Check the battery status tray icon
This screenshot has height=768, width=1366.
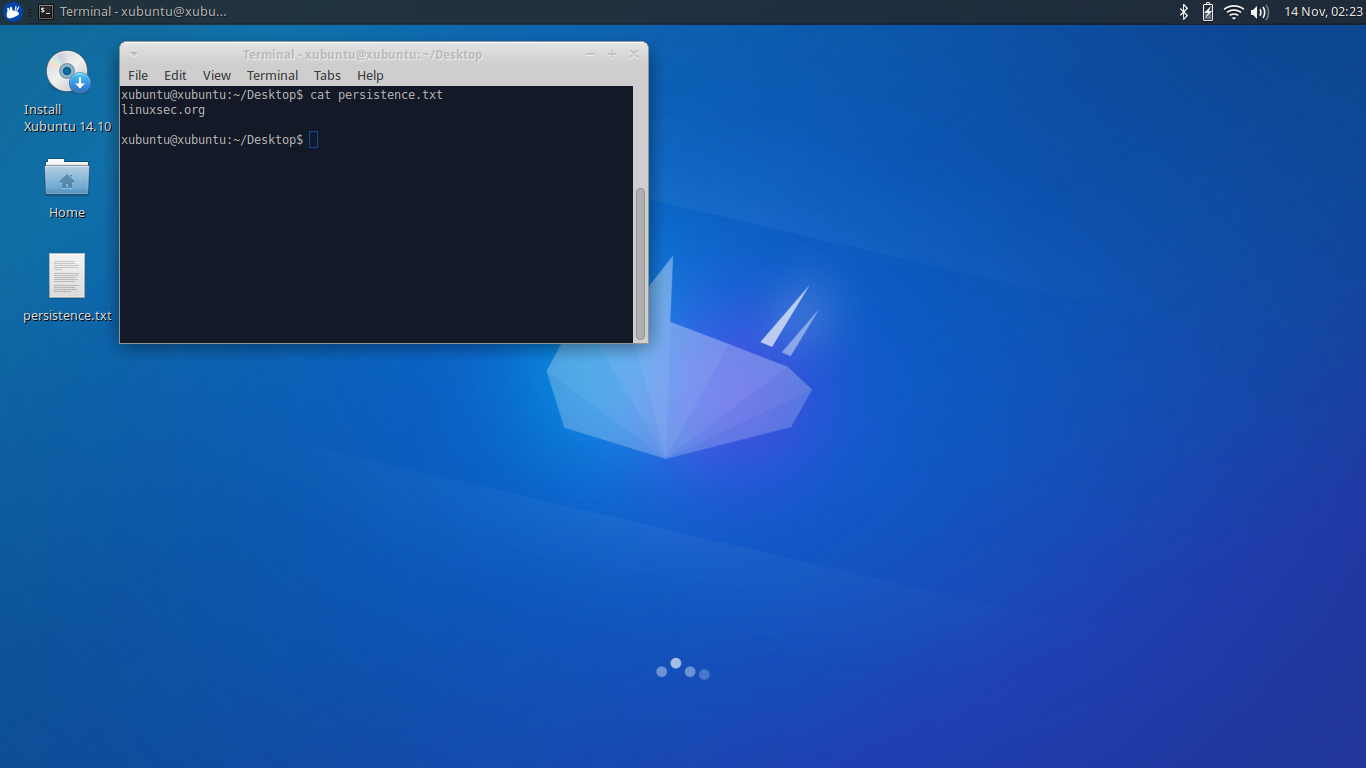(1209, 12)
